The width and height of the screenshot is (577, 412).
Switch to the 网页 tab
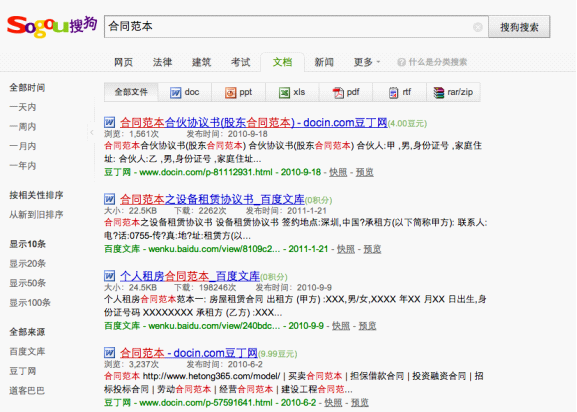coord(123,62)
